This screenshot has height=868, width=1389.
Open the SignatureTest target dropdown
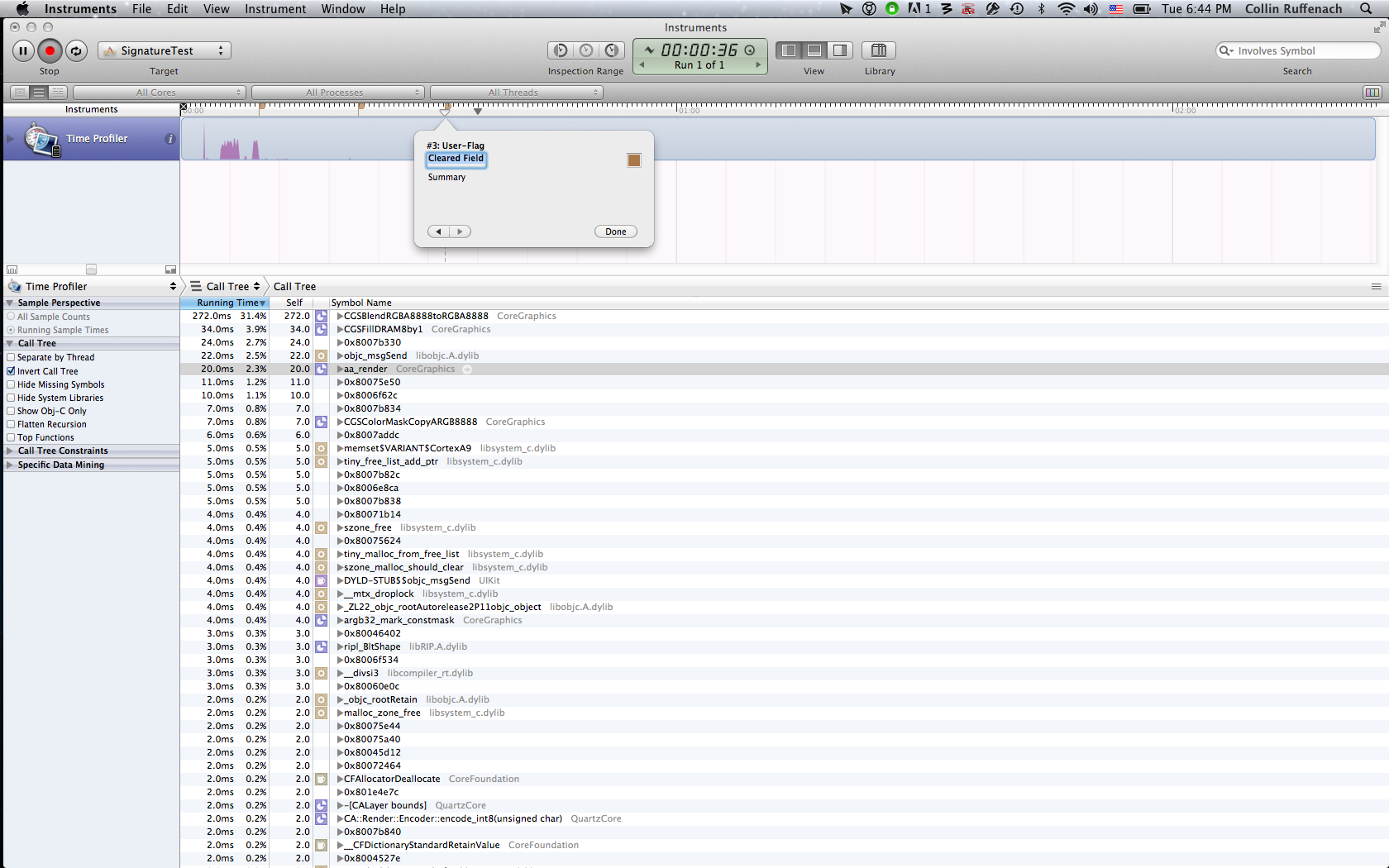pos(164,50)
